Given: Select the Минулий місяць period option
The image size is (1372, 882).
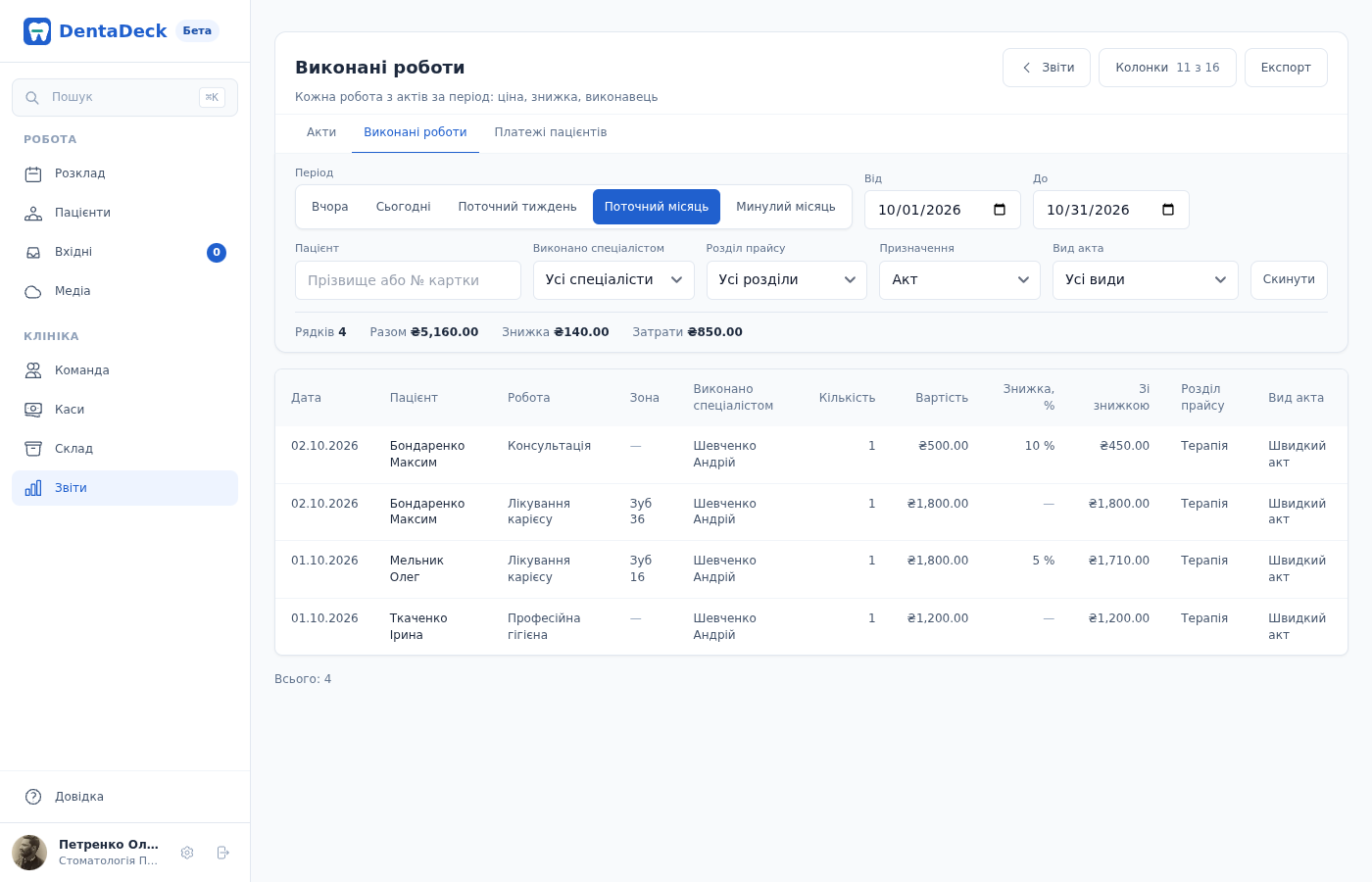Looking at the screenshot, I should tap(786, 207).
